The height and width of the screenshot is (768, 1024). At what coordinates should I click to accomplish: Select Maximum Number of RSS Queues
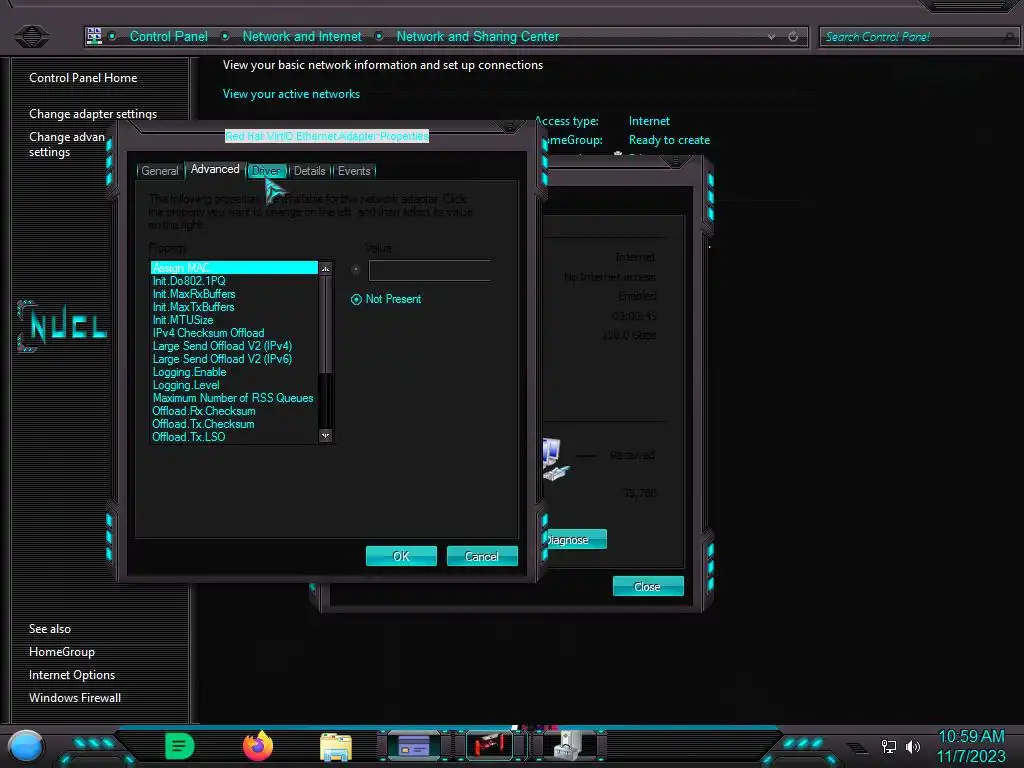point(234,398)
